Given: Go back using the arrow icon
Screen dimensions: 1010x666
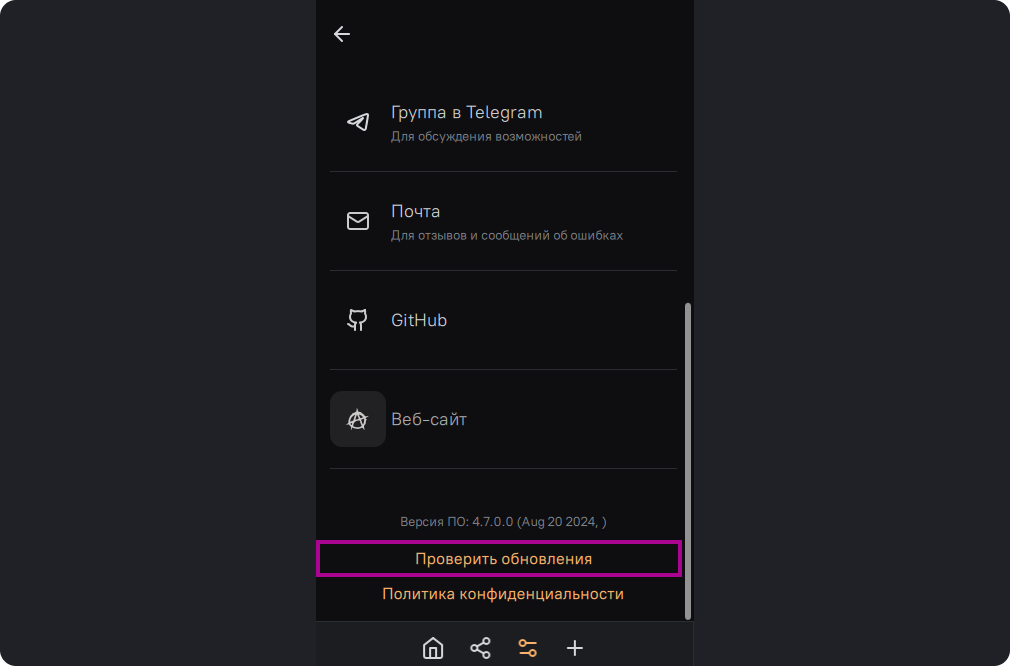Looking at the screenshot, I should (342, 34).
